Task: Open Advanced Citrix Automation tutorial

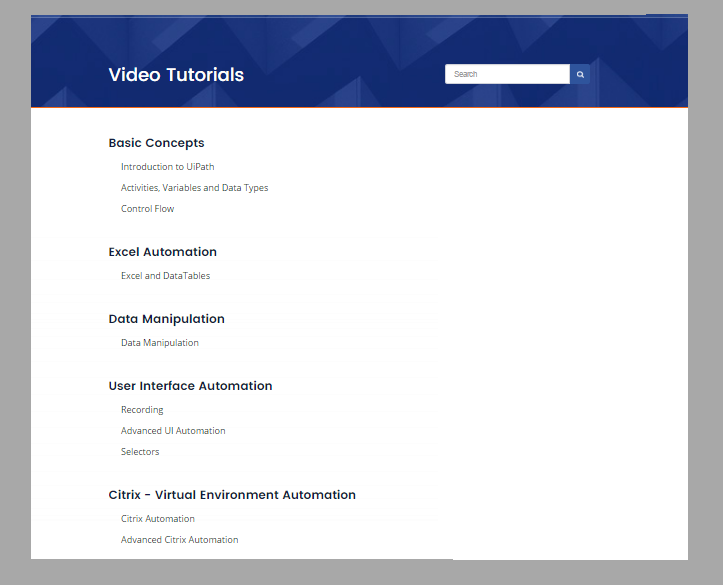Action: pyautogui.click(x=180, y=540)
